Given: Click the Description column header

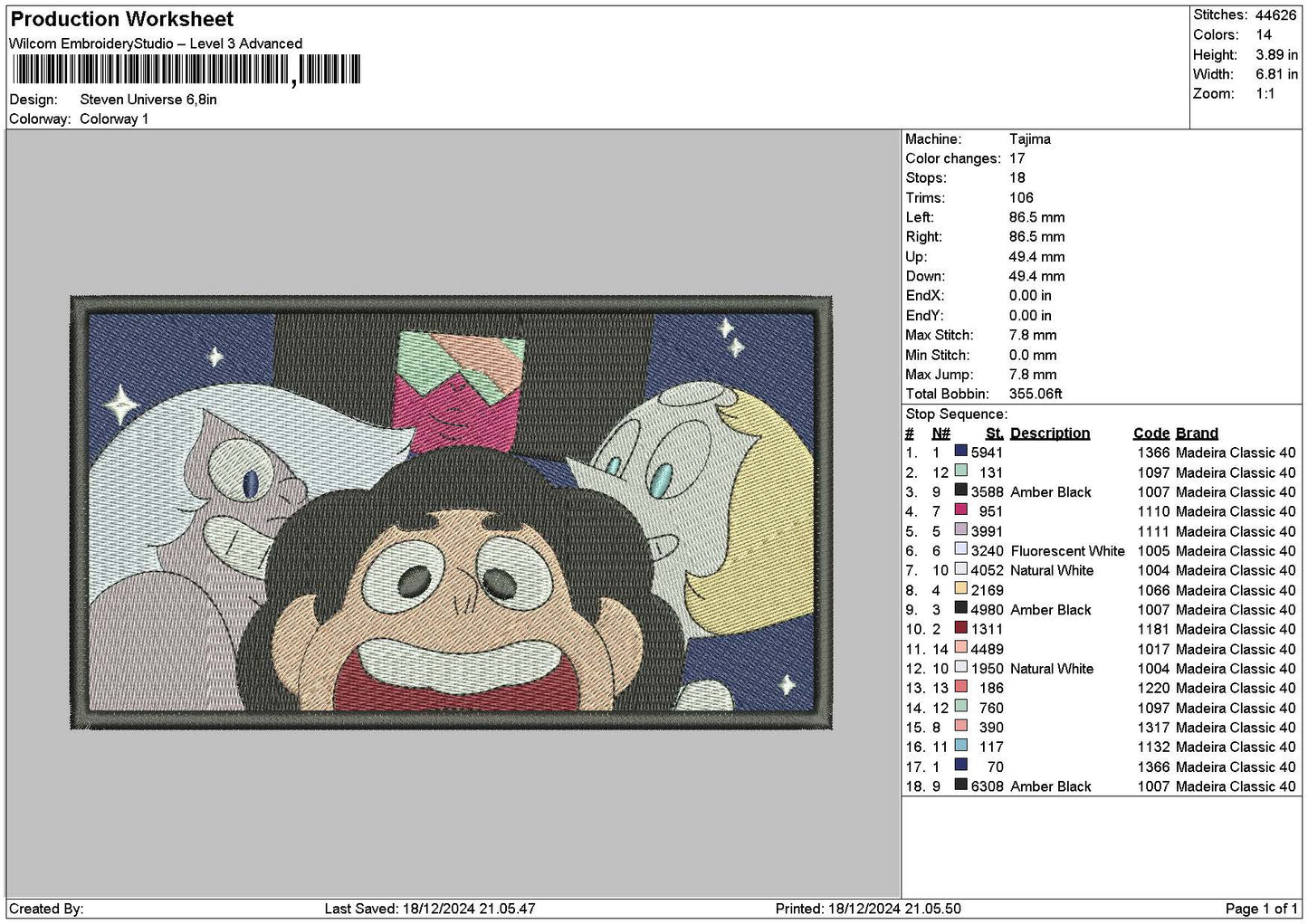Looking at the screenshot, I should click(x=1050, y=433).
